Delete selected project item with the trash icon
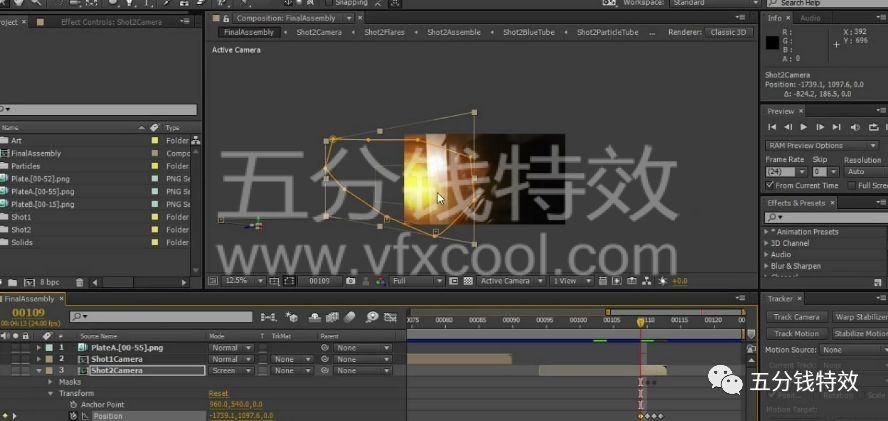The width and height of the screenshot is (888, 421). tap(80, 282)
